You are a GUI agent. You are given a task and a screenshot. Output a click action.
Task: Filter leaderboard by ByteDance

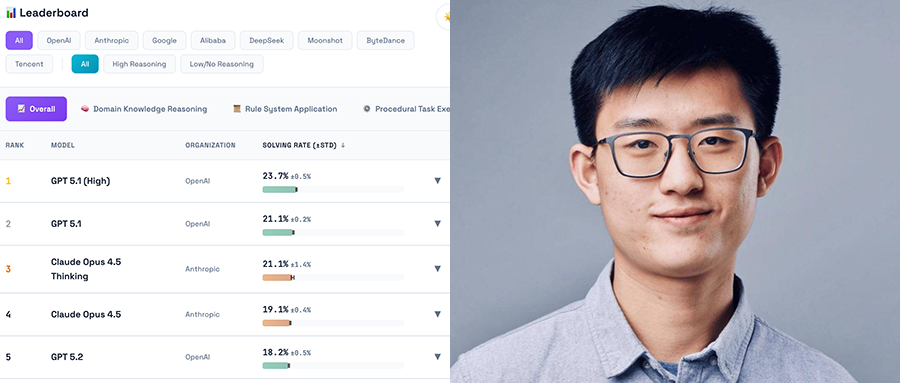(385, 41)
